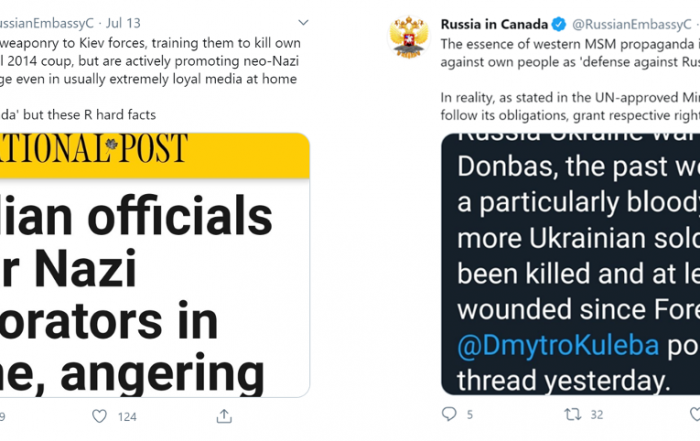This screenshot has height=441, width=700.
Task: Click the 32 retweets count
Action: (x=597, y=415)
